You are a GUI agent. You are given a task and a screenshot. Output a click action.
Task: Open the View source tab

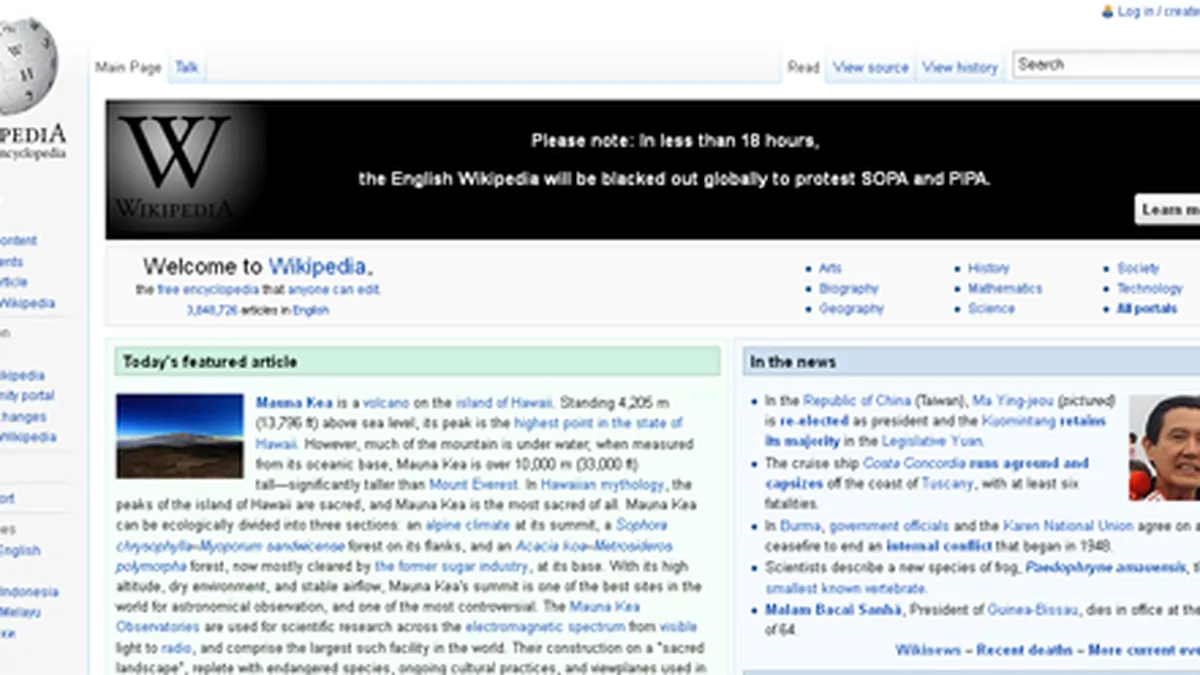pos(870,66)
